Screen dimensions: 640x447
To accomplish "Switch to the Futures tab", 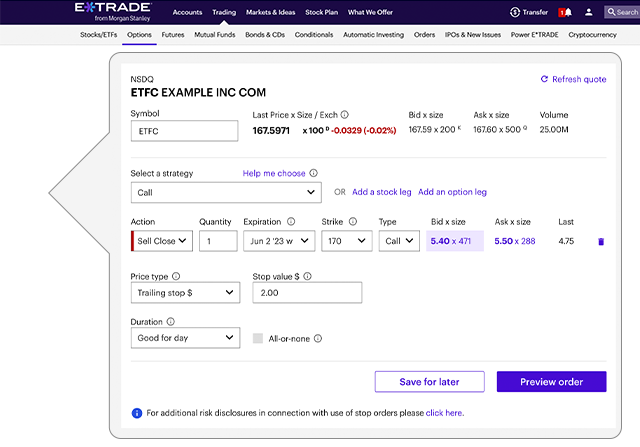I will 173,34.
